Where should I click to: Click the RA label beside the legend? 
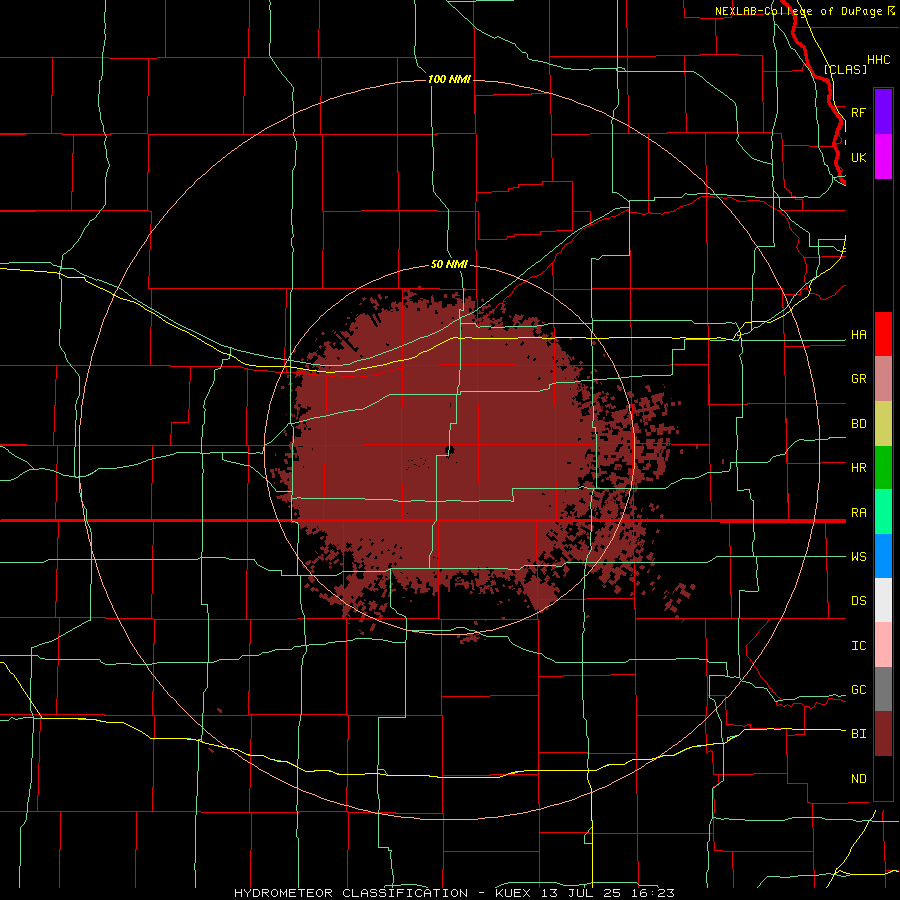point(858,513)
